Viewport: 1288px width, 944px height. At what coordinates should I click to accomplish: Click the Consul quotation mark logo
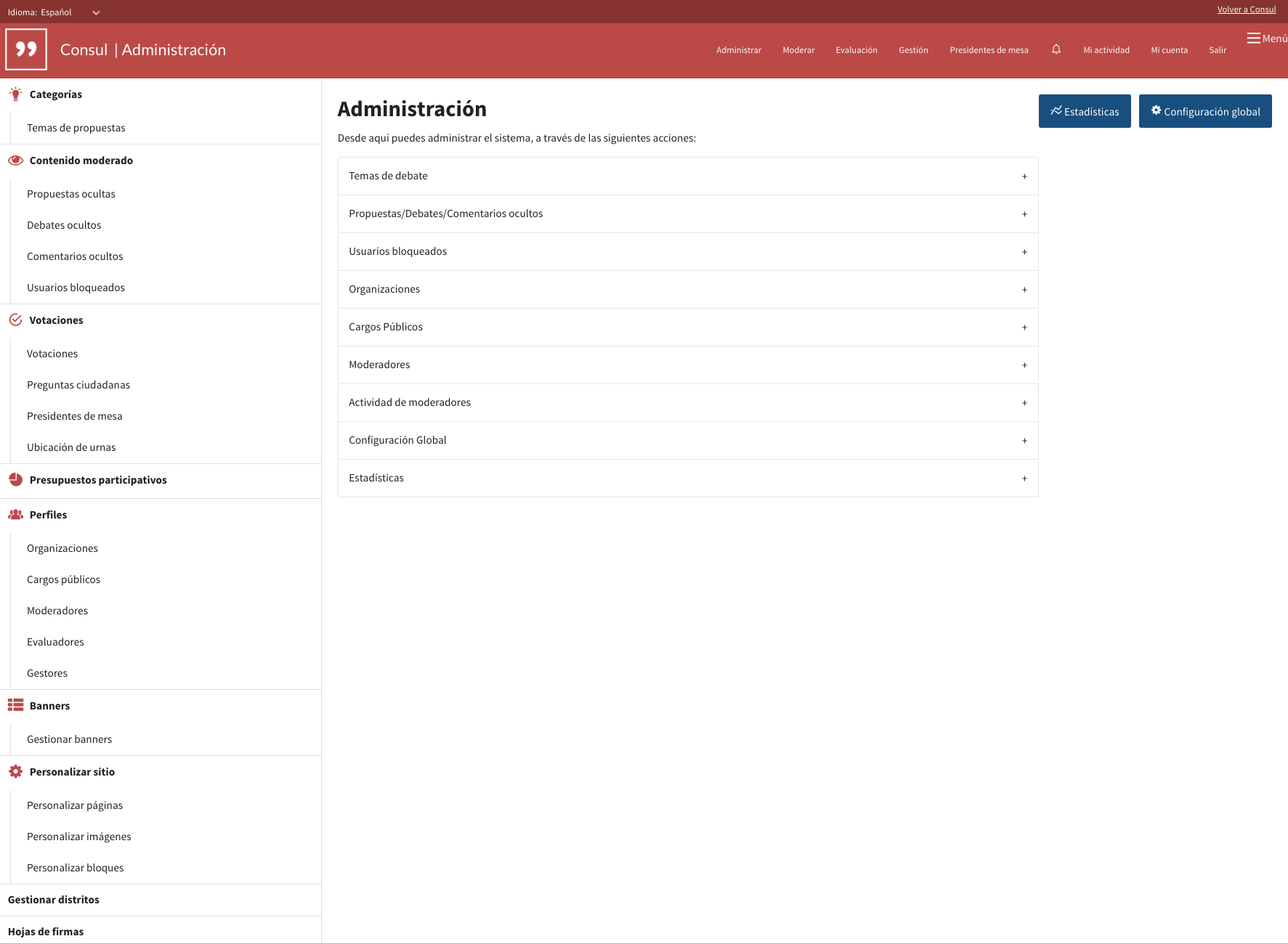26,49
